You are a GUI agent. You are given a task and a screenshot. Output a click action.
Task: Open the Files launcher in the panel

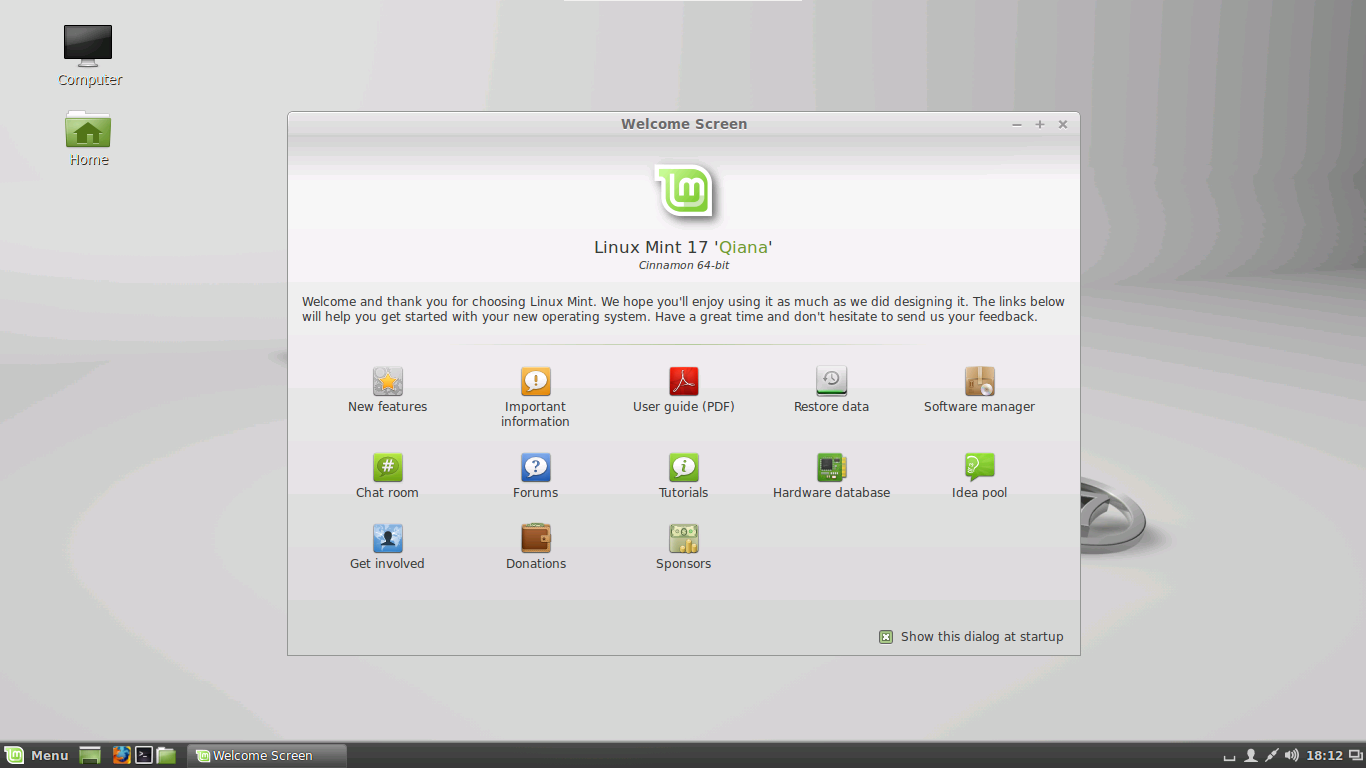click(166, 755)
